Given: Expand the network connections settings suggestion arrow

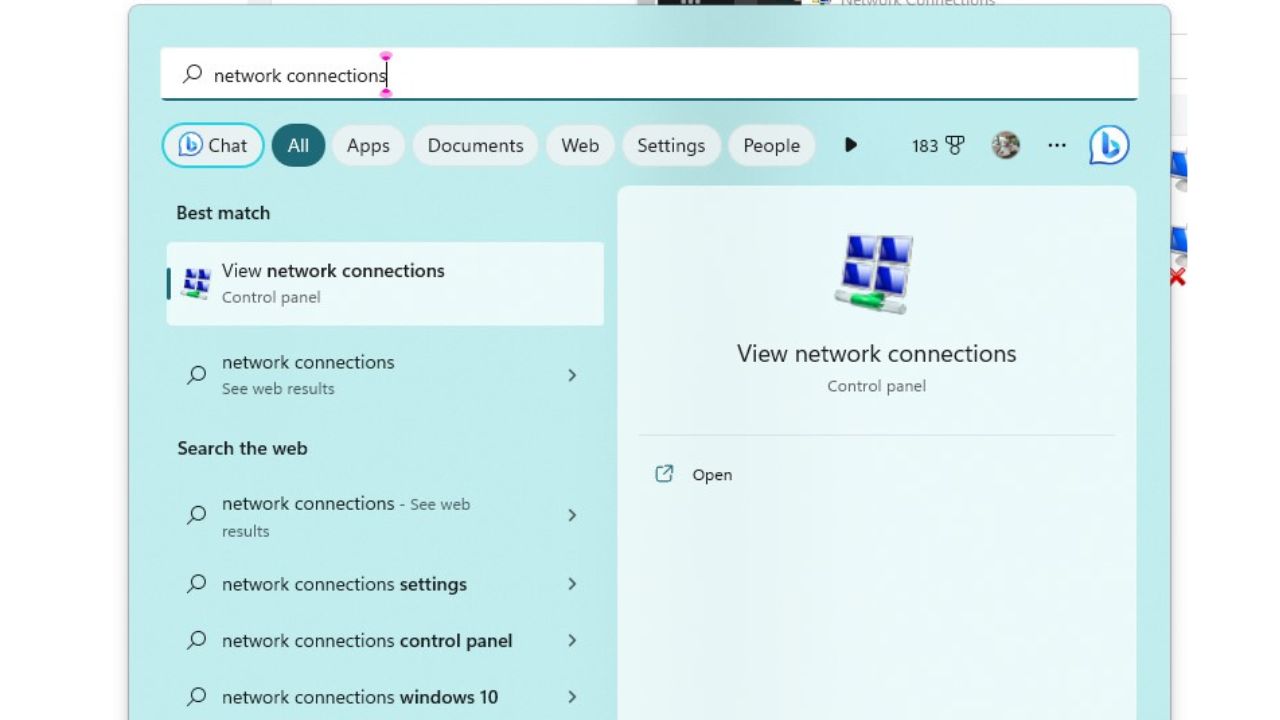Looking at the screenshot, I should tap(572, 584).
